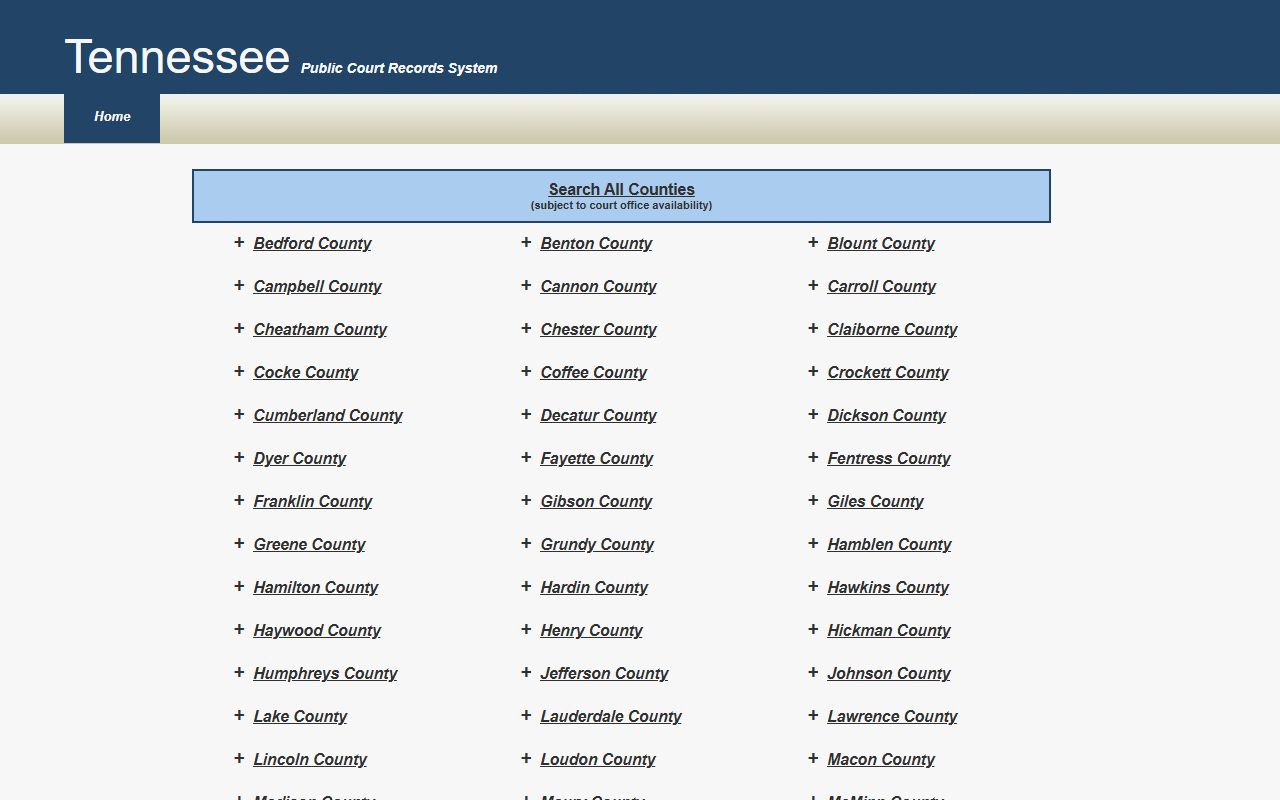The height and width of the screenshot is (800, 1280).
Task: Open the Lauderdale County link
Action: coord(610,717)
